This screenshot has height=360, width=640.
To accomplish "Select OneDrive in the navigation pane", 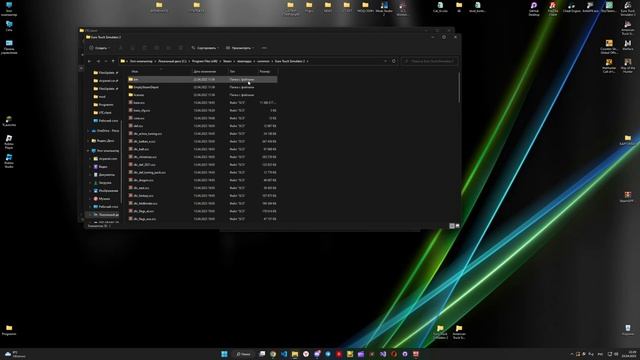I will [x=105, y=131].
